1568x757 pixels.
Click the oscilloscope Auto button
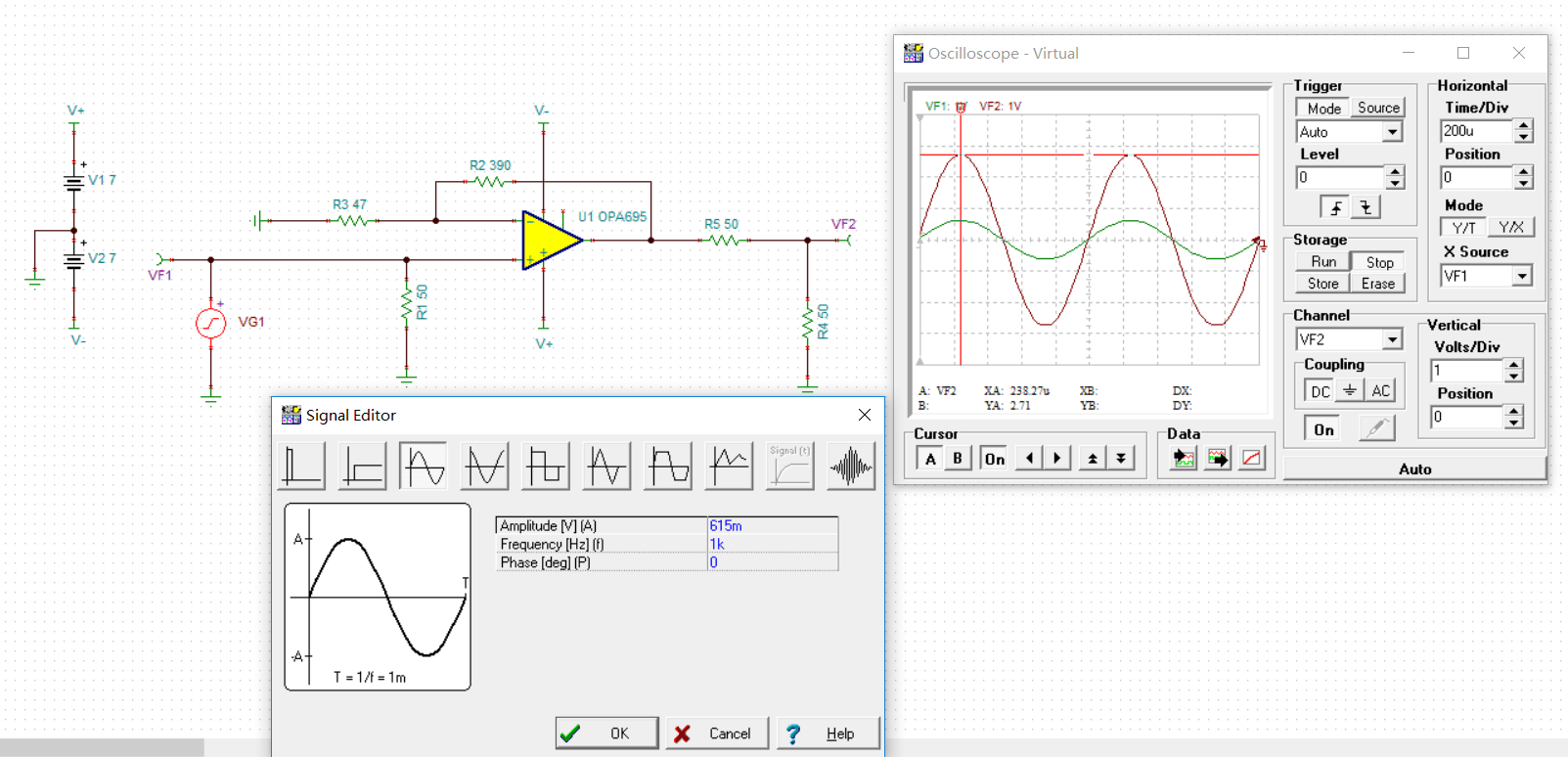tap(1414, 468)
